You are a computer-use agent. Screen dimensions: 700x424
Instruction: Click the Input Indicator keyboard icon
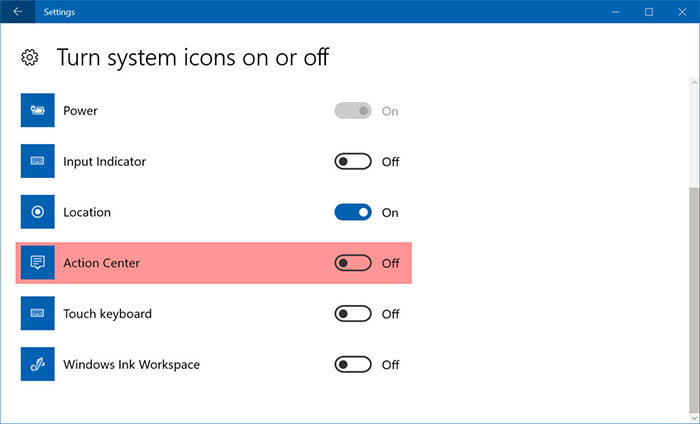click(38, 161)
